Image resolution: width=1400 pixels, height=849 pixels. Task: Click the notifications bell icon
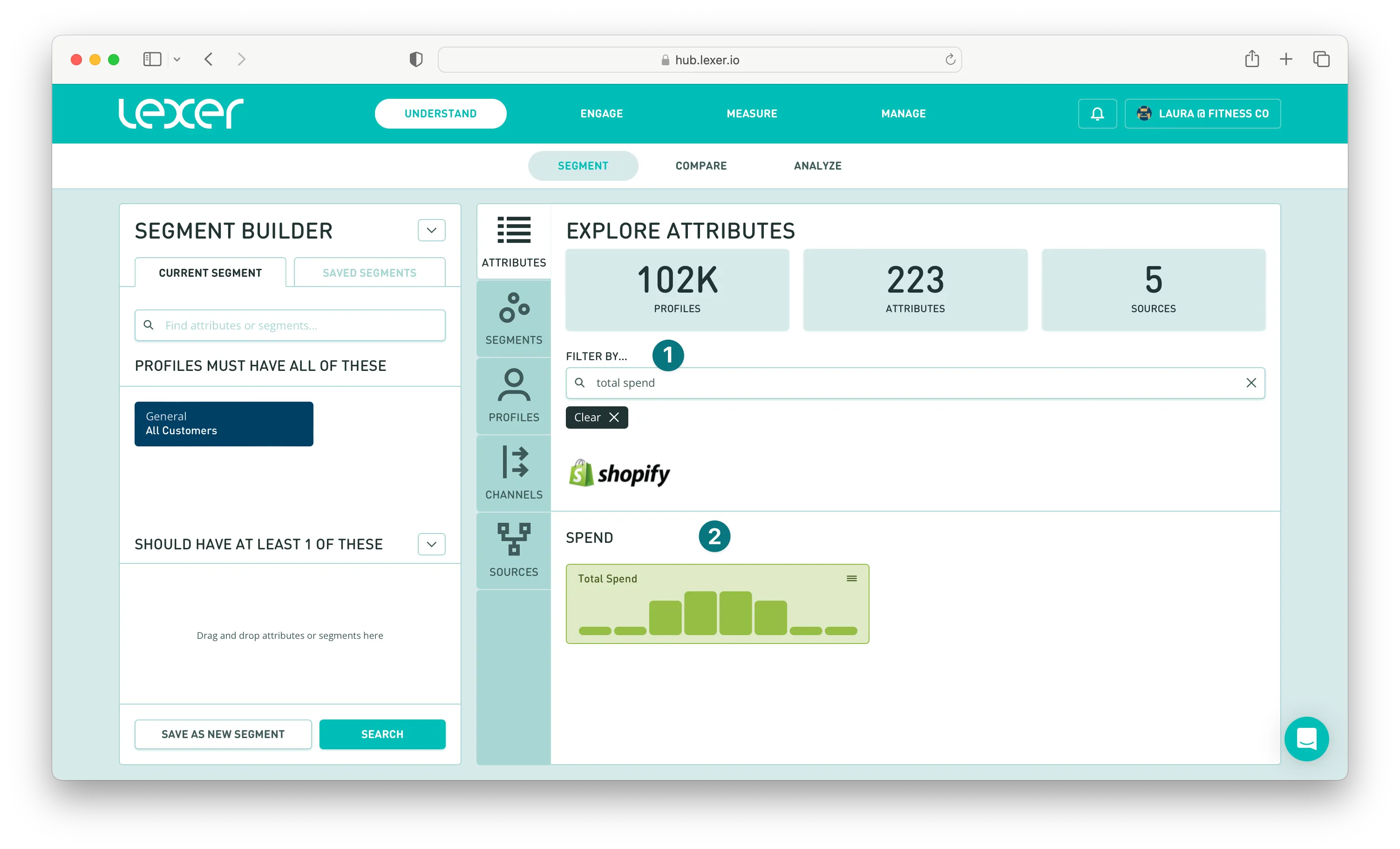(1097, 114)
